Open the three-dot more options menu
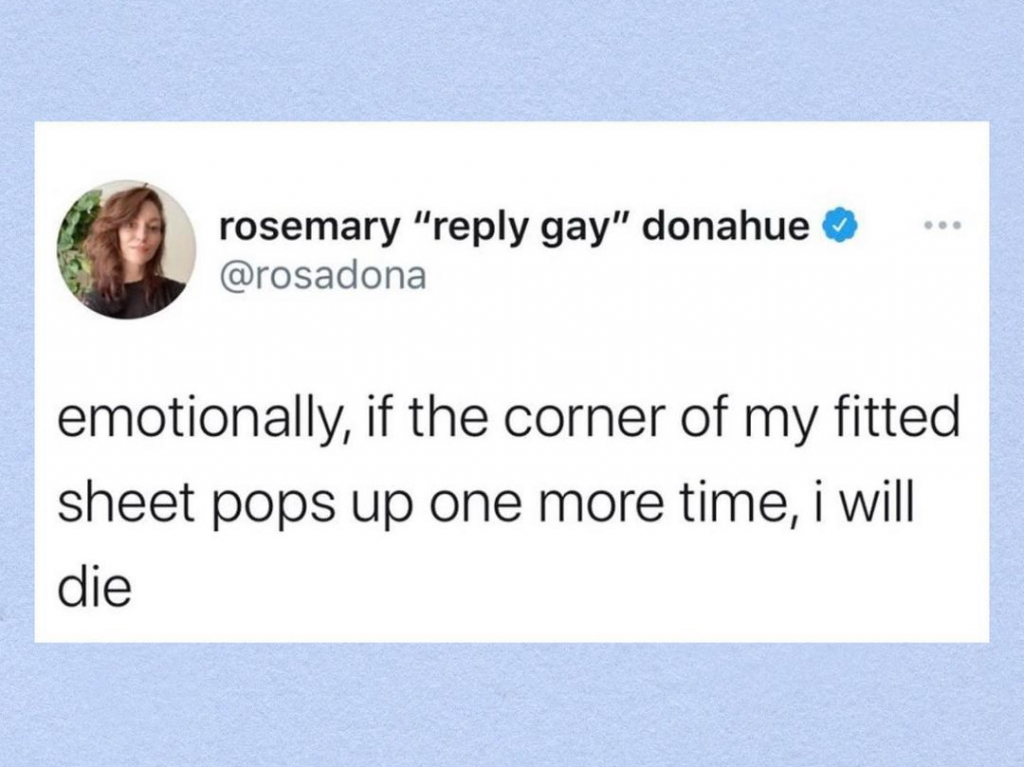 pos(942,226)
